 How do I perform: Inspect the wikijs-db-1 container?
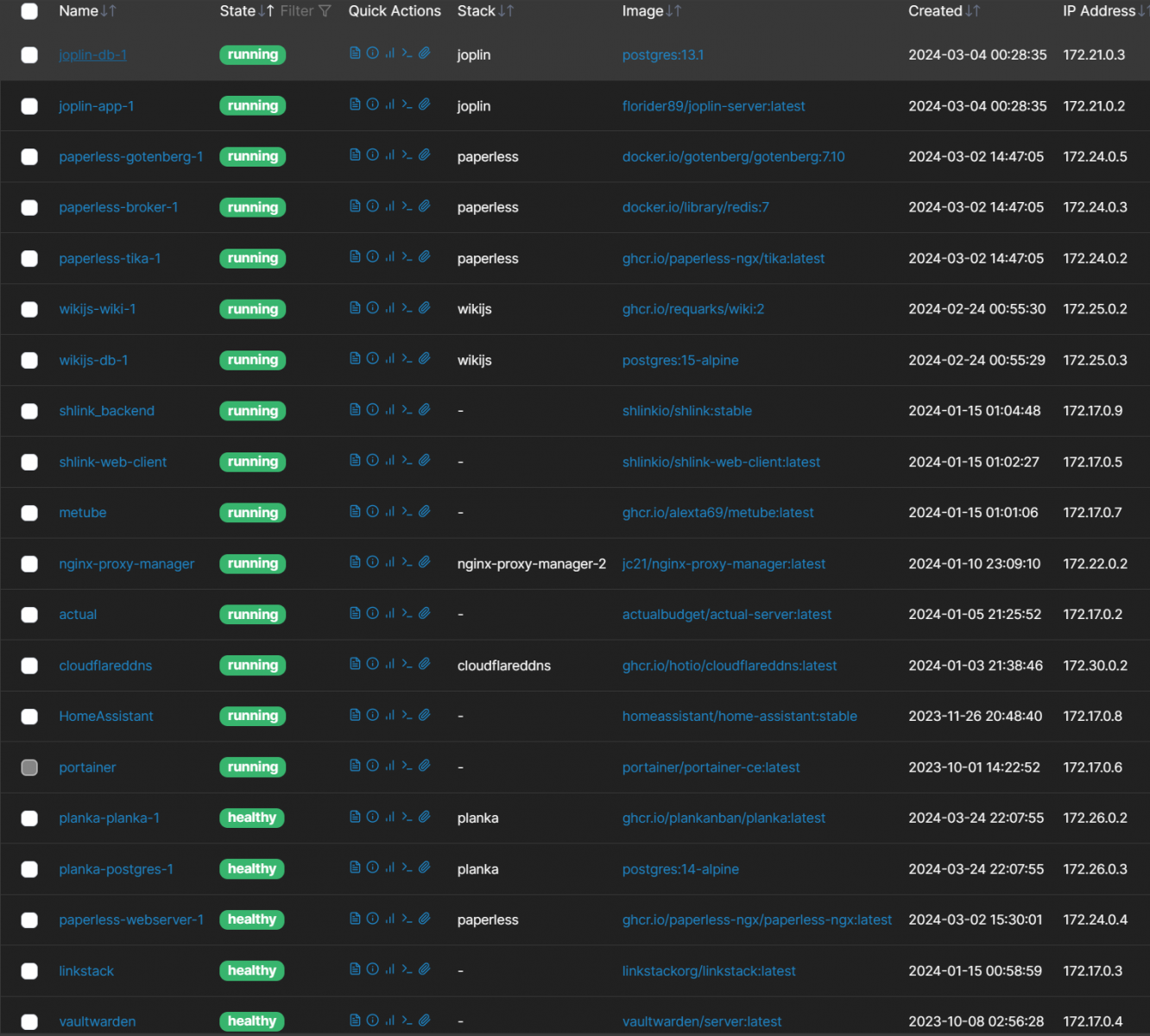point(372,359)
